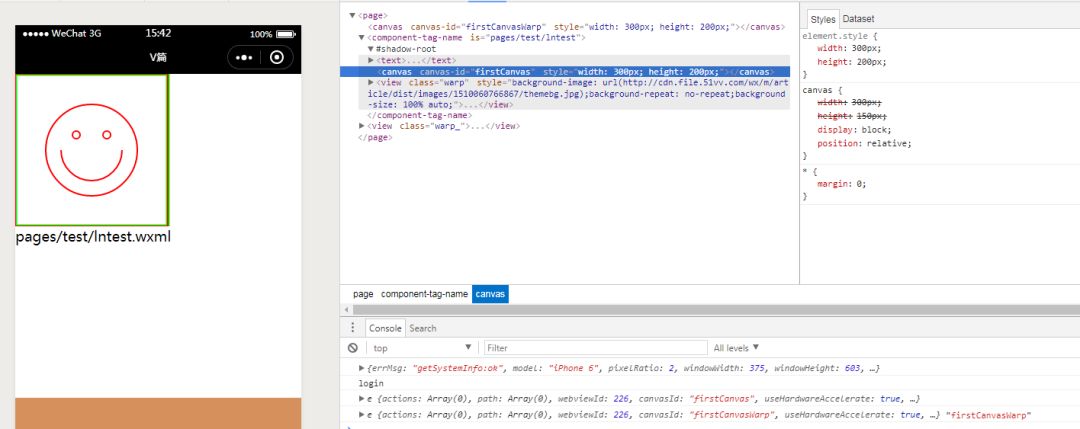Select the Console tab
This screenshot has height=429, width=1080.
384,328
